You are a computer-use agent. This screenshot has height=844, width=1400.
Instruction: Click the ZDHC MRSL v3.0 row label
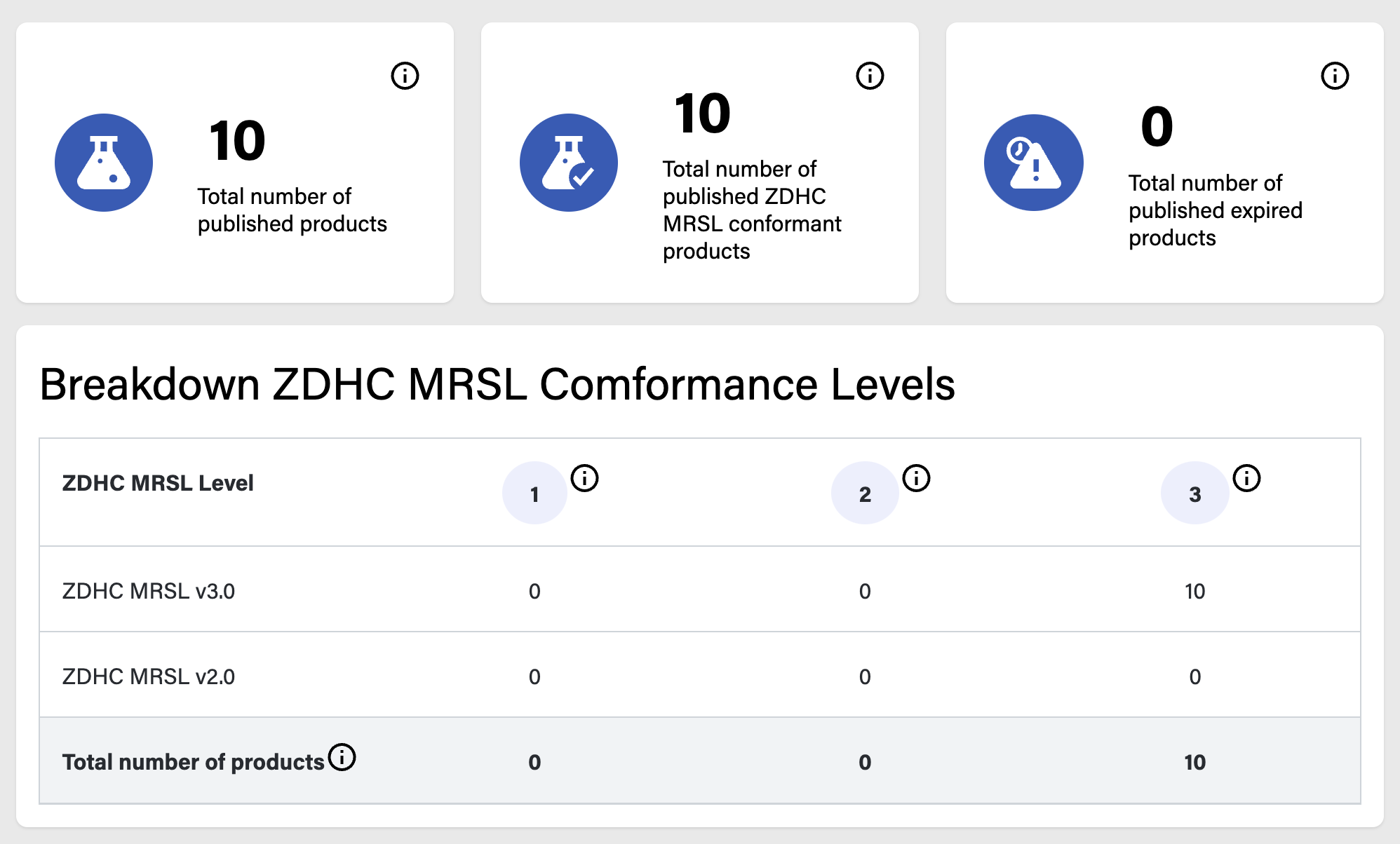[149, 591]
